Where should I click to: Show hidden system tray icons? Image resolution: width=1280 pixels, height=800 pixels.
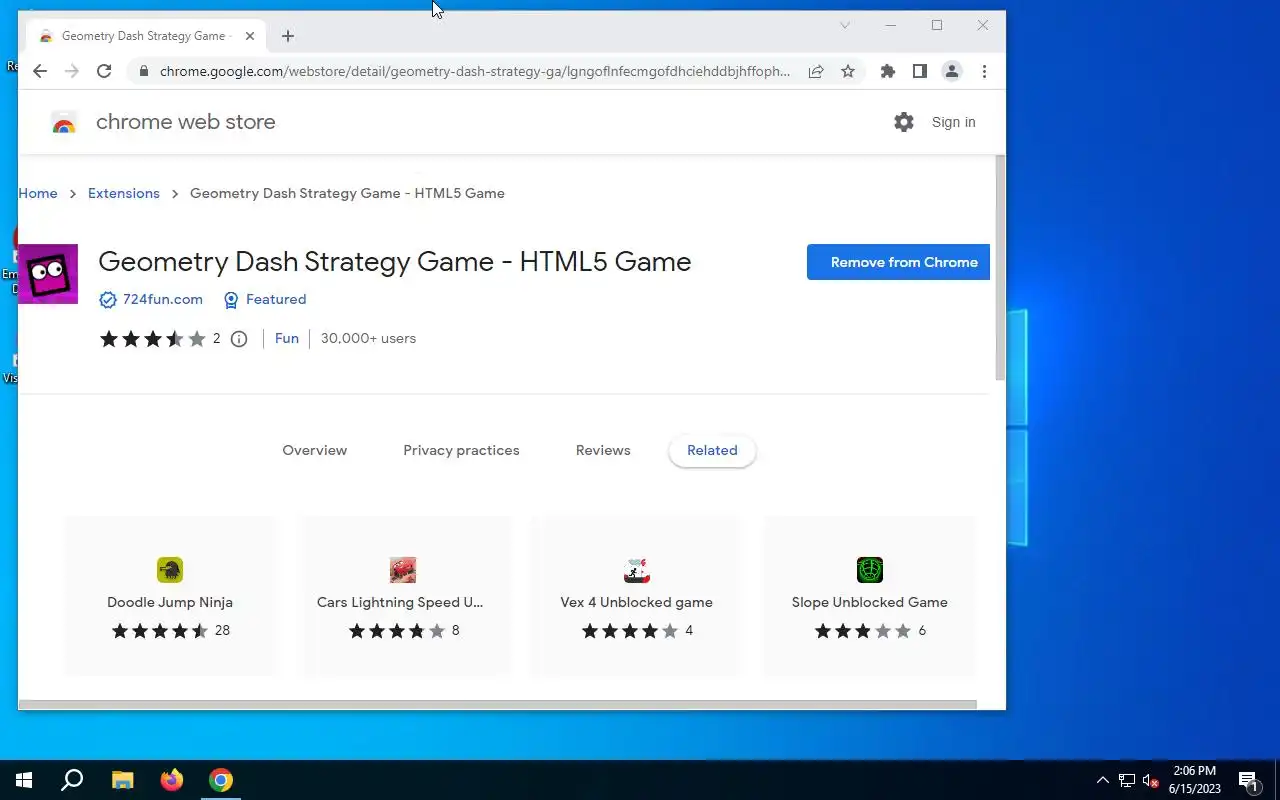tap(1103, 780)
